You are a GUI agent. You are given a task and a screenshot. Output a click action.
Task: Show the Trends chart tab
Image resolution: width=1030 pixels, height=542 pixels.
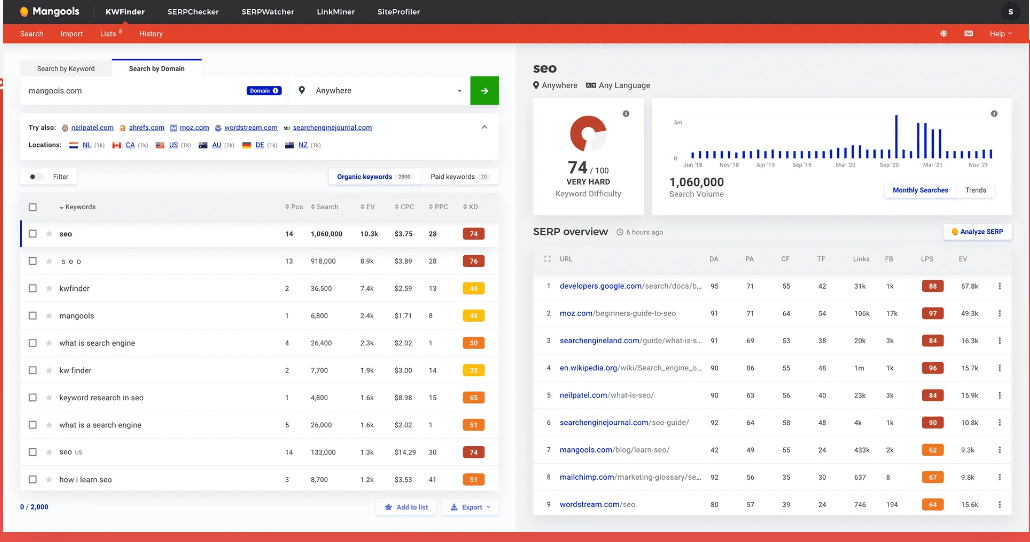coord(975,190)
